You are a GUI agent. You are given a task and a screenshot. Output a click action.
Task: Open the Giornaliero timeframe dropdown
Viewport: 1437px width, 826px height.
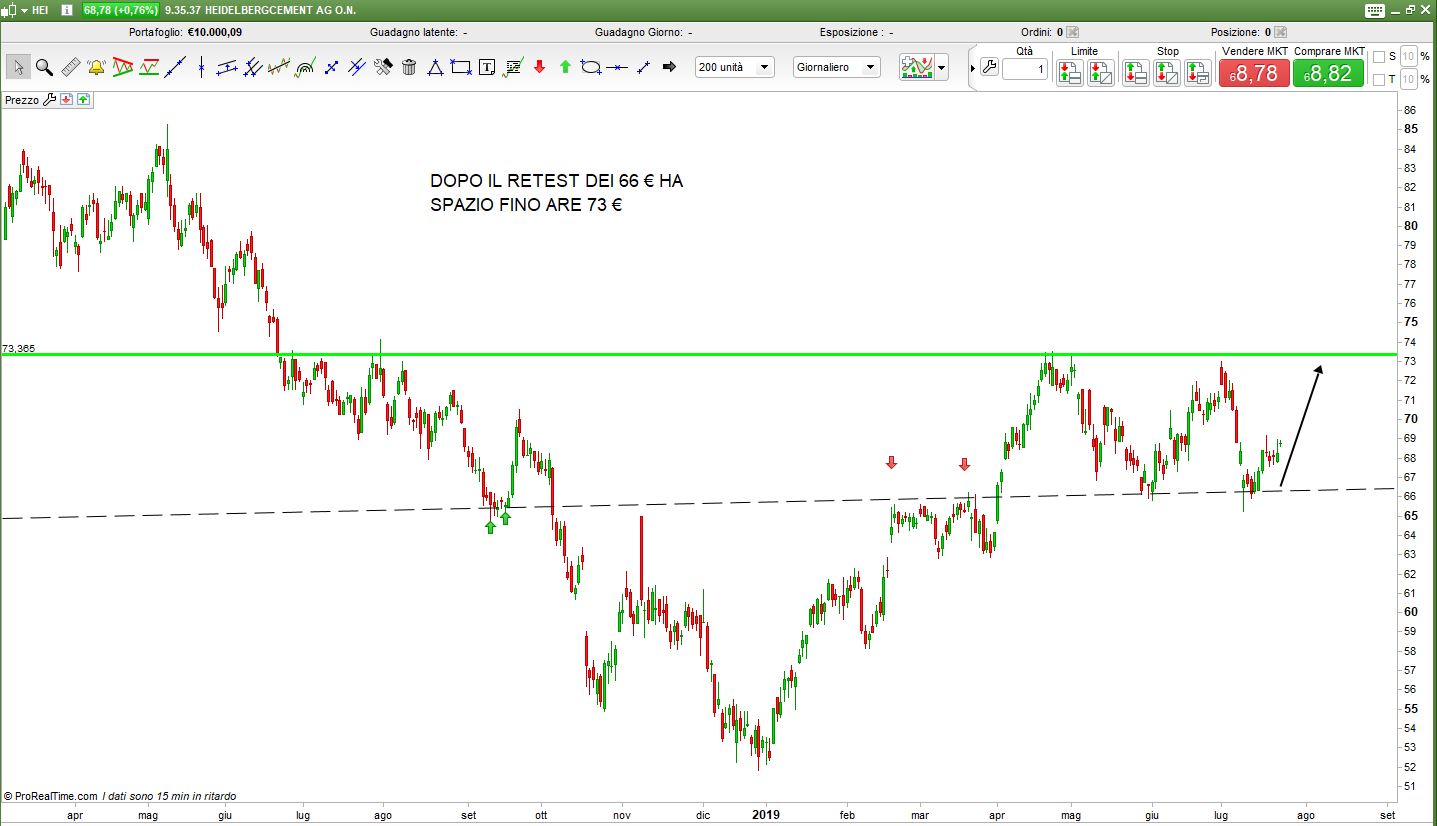[836, 67]
